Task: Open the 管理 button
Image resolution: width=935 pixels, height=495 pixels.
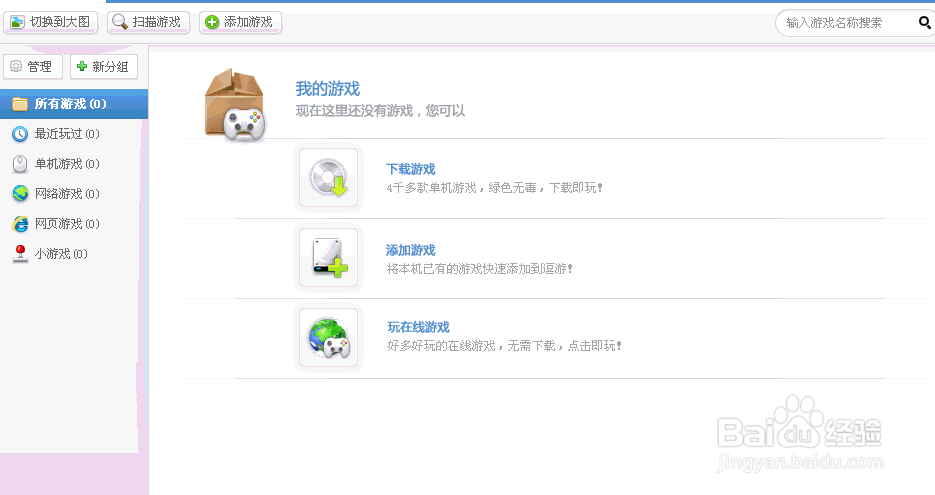Action: [33, 66]
